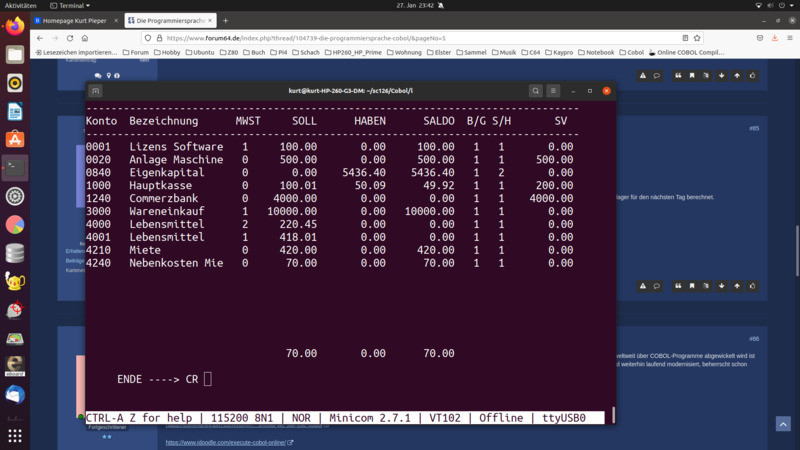Open Ubuntu Software from the dock
800x450 pixels.
point(15,140)
